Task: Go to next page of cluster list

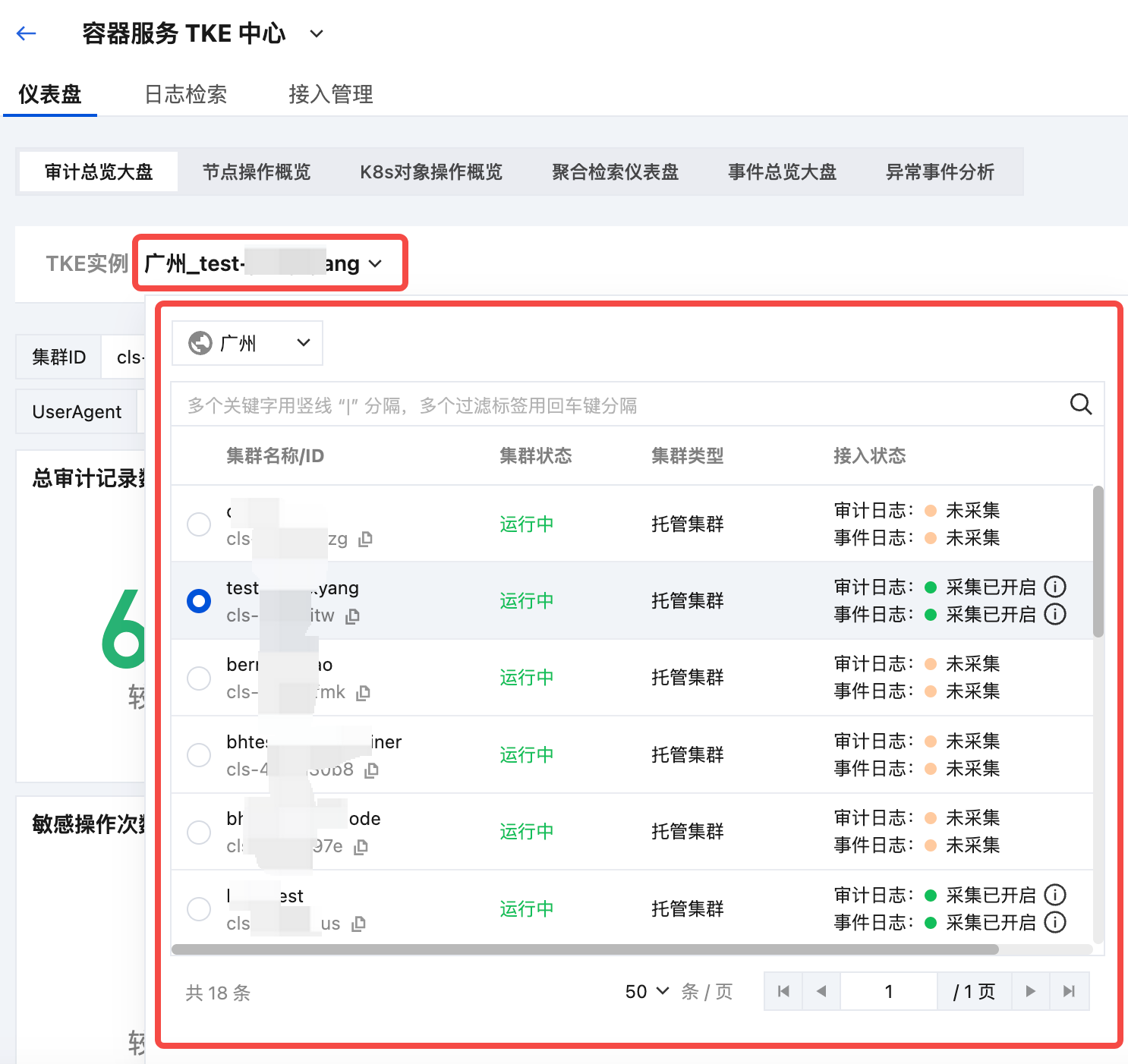Action: [x=1030, y=991]
